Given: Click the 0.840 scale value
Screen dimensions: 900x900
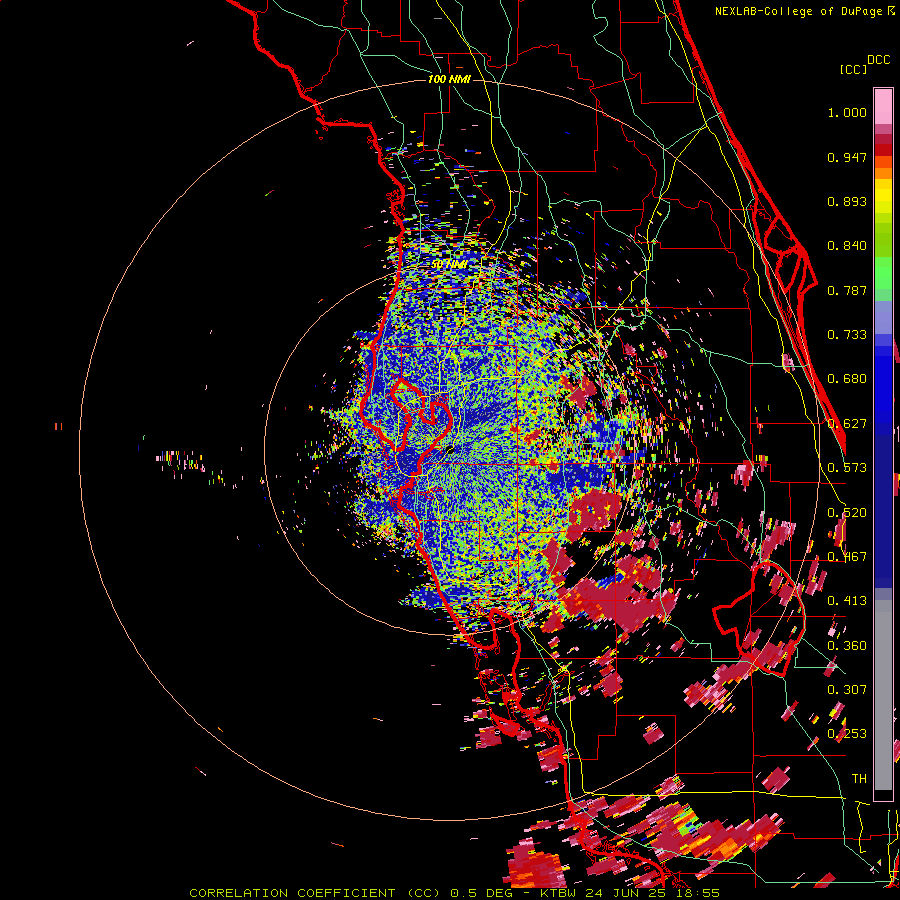Looking at the screenshot, I should (847, 246).
